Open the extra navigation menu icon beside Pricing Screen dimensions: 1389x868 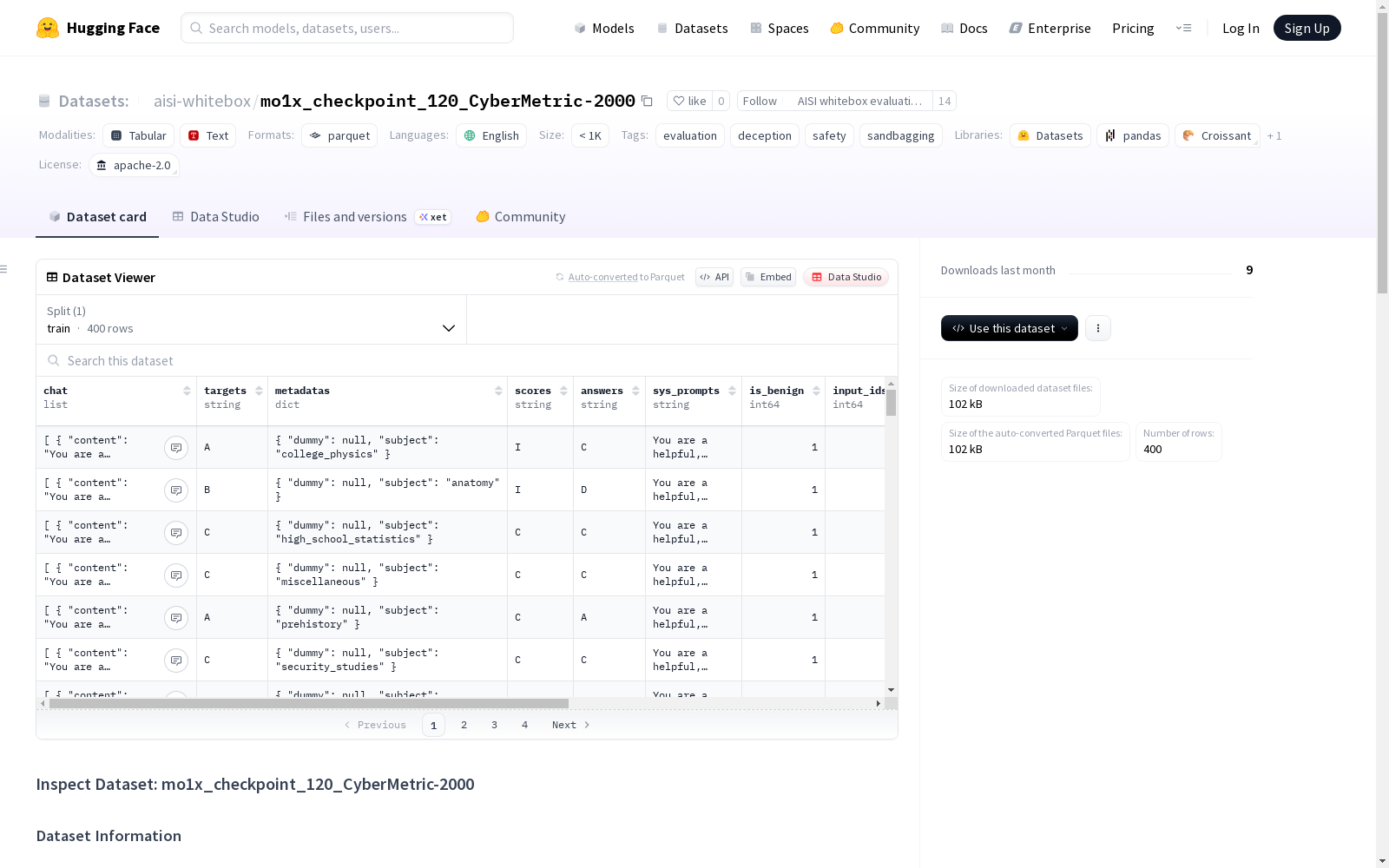[1183, 28]
